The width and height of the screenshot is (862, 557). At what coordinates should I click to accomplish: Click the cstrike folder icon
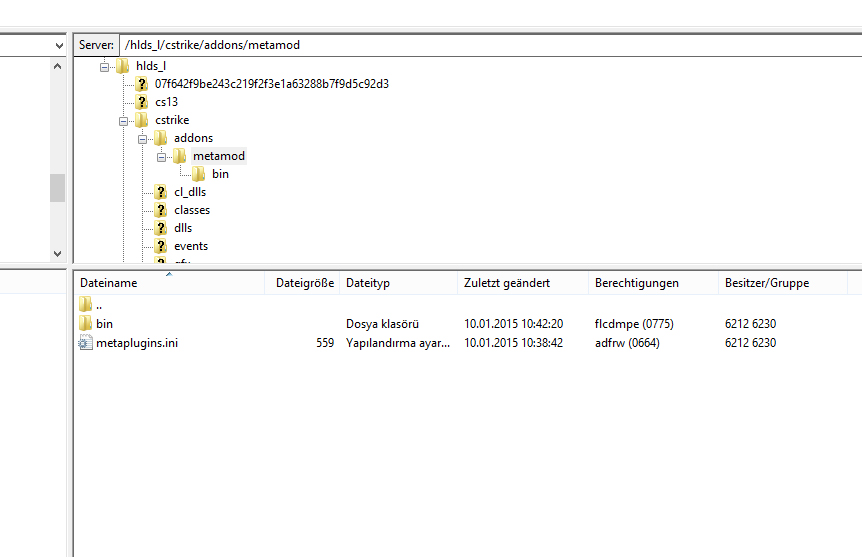(x=142, y=120)
